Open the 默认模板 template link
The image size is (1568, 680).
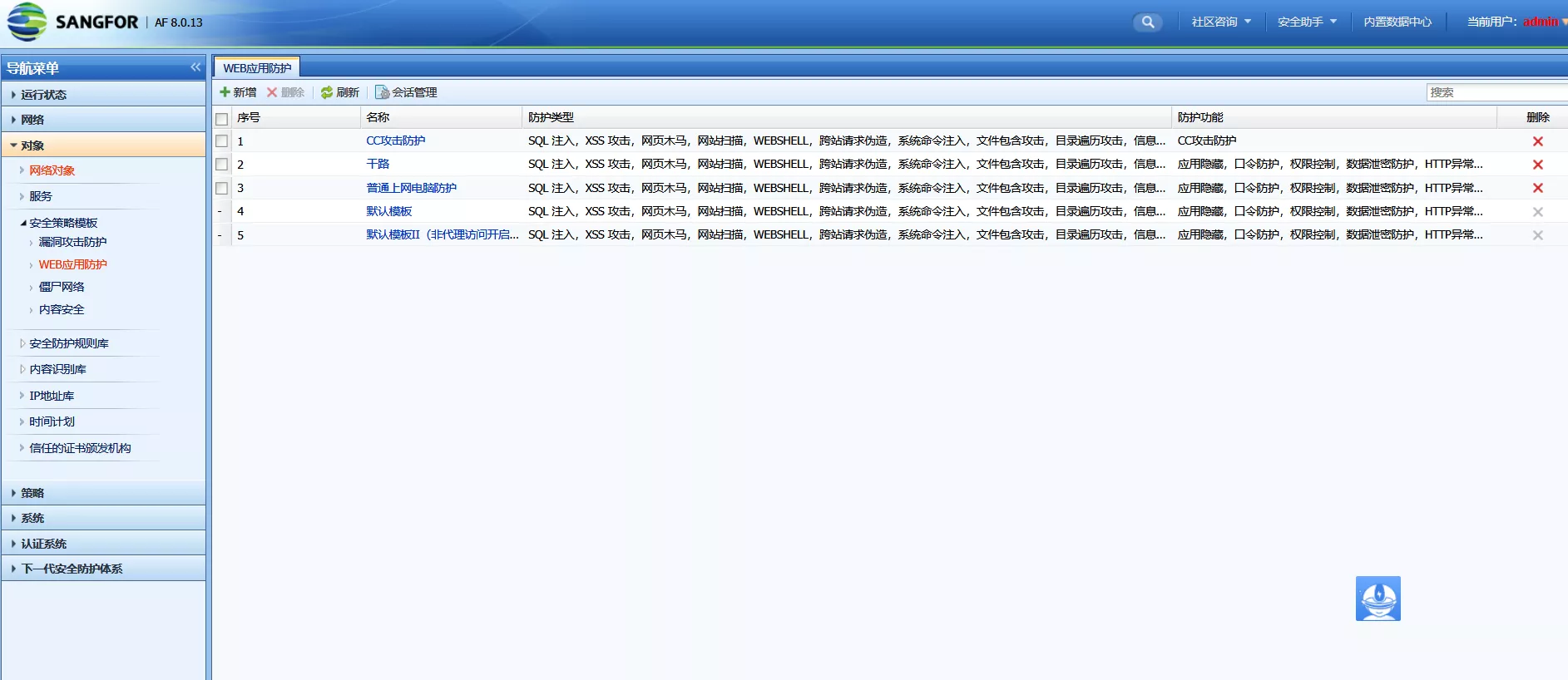pyautogui.click(x=388, y=211)
